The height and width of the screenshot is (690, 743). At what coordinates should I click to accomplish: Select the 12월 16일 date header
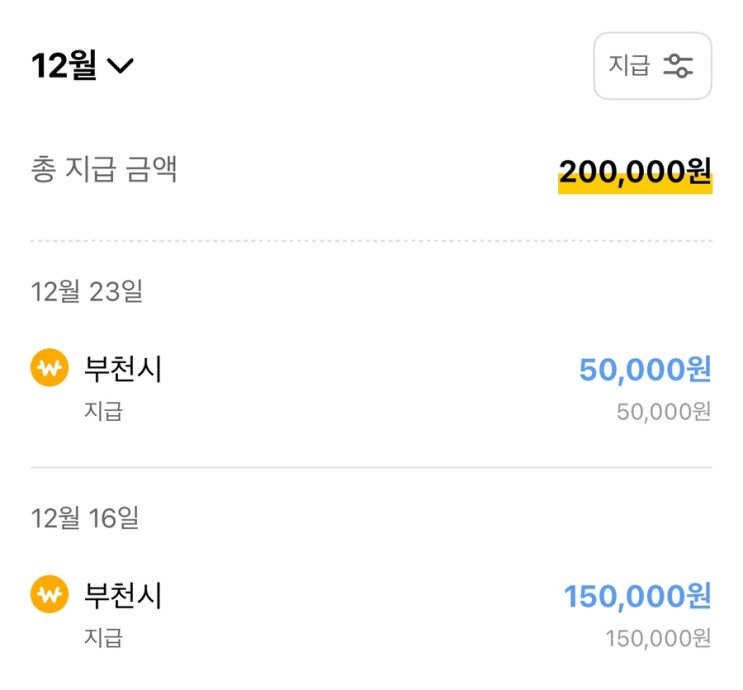[x=86, y=518]
